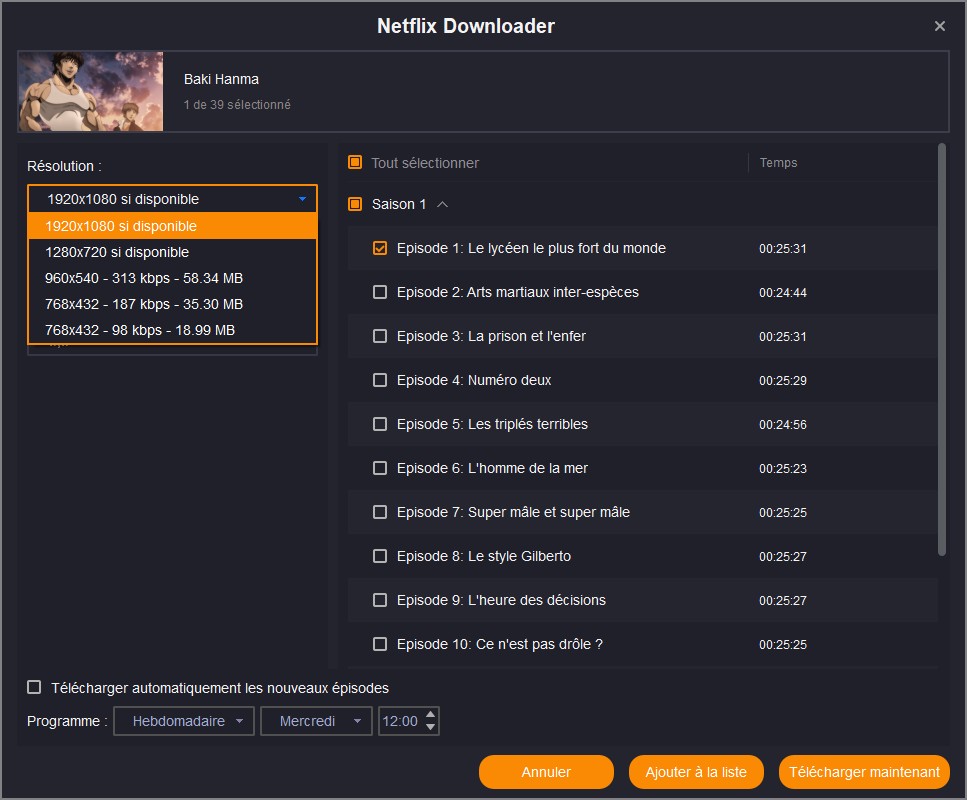This screenshot has height=800, width=967.
Task: Click Episode 5: Les triplés terribles title
Action: tap(492, 424)
